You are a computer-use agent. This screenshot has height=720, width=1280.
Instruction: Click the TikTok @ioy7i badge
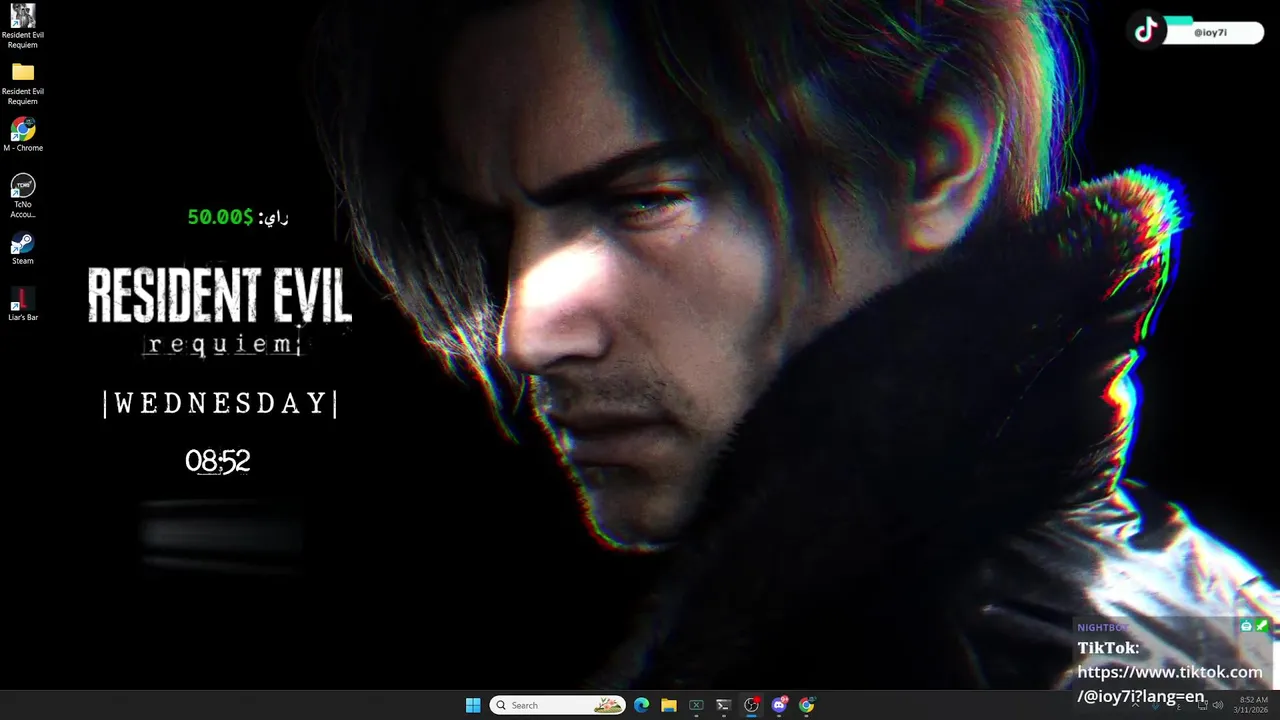pos(1195,30)
